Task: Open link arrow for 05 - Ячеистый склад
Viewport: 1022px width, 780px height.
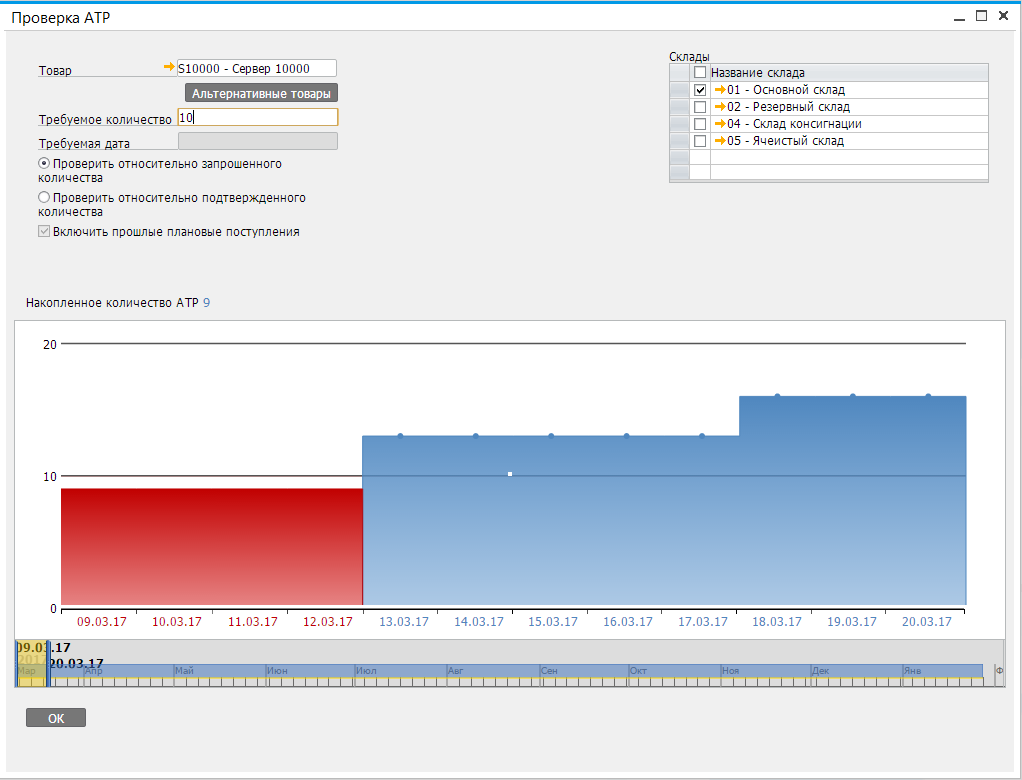Action: (x=720, y=141)
